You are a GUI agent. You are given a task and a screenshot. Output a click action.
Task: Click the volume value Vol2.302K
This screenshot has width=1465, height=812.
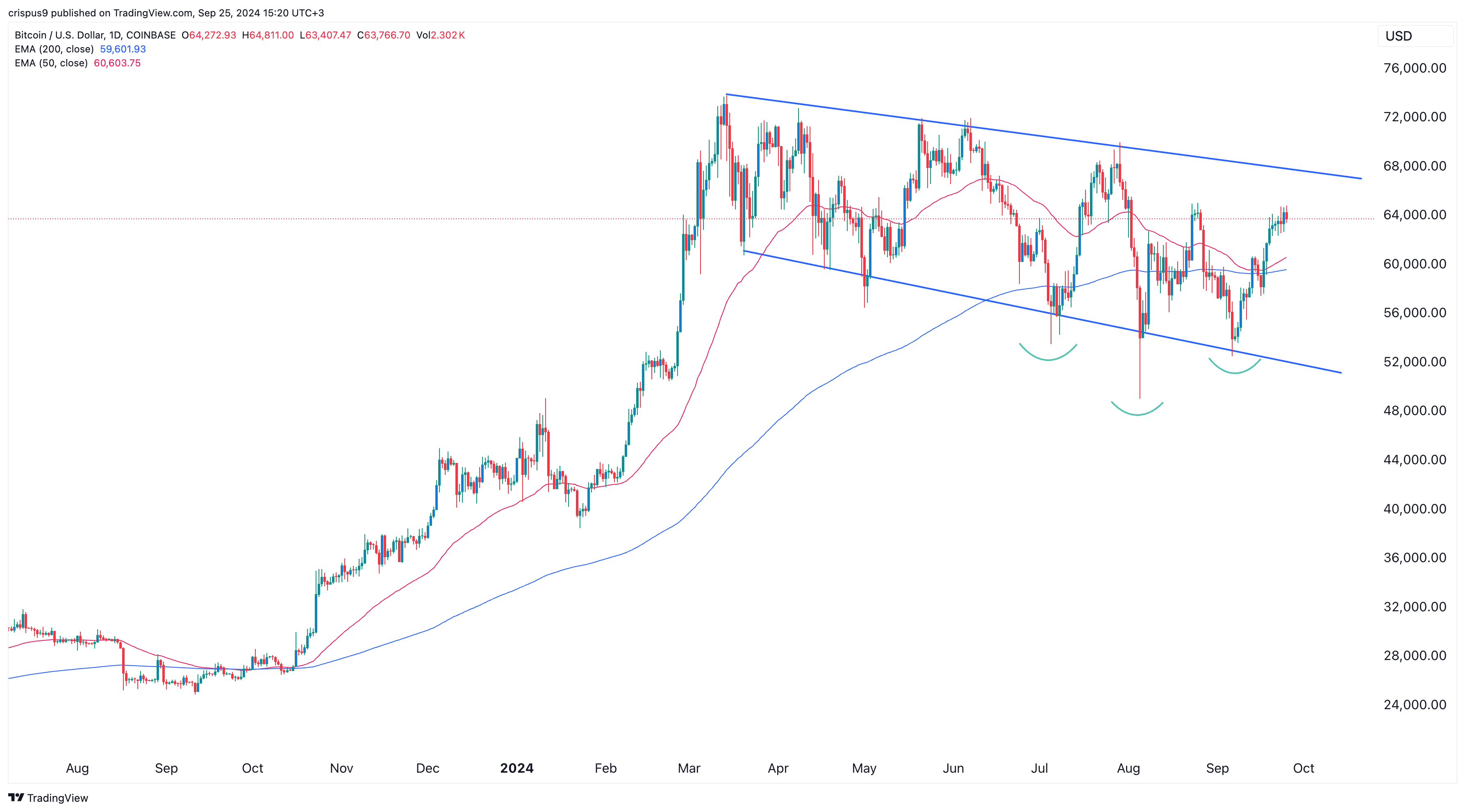pos(441,35)
